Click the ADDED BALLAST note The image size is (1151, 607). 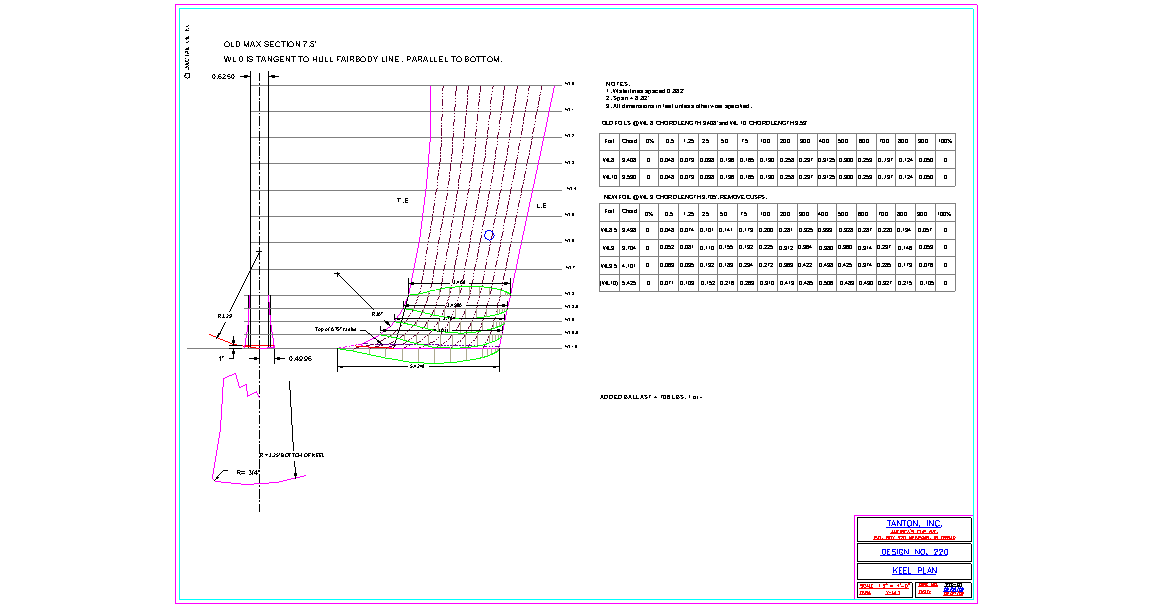coord(650,397)
